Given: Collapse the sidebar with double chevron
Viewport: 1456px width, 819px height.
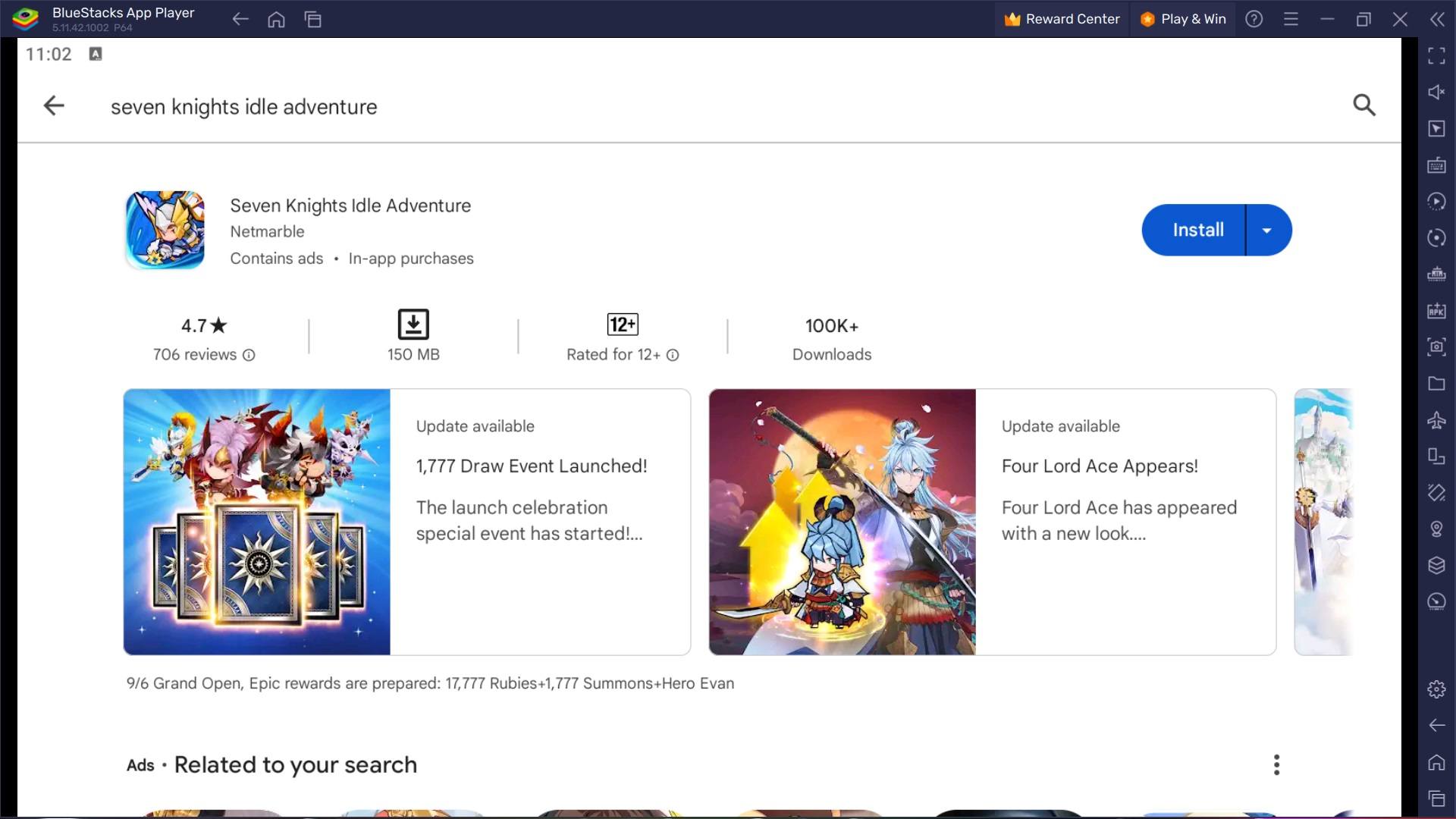Looking at the screenshot, I should (x=1437, y=19).
